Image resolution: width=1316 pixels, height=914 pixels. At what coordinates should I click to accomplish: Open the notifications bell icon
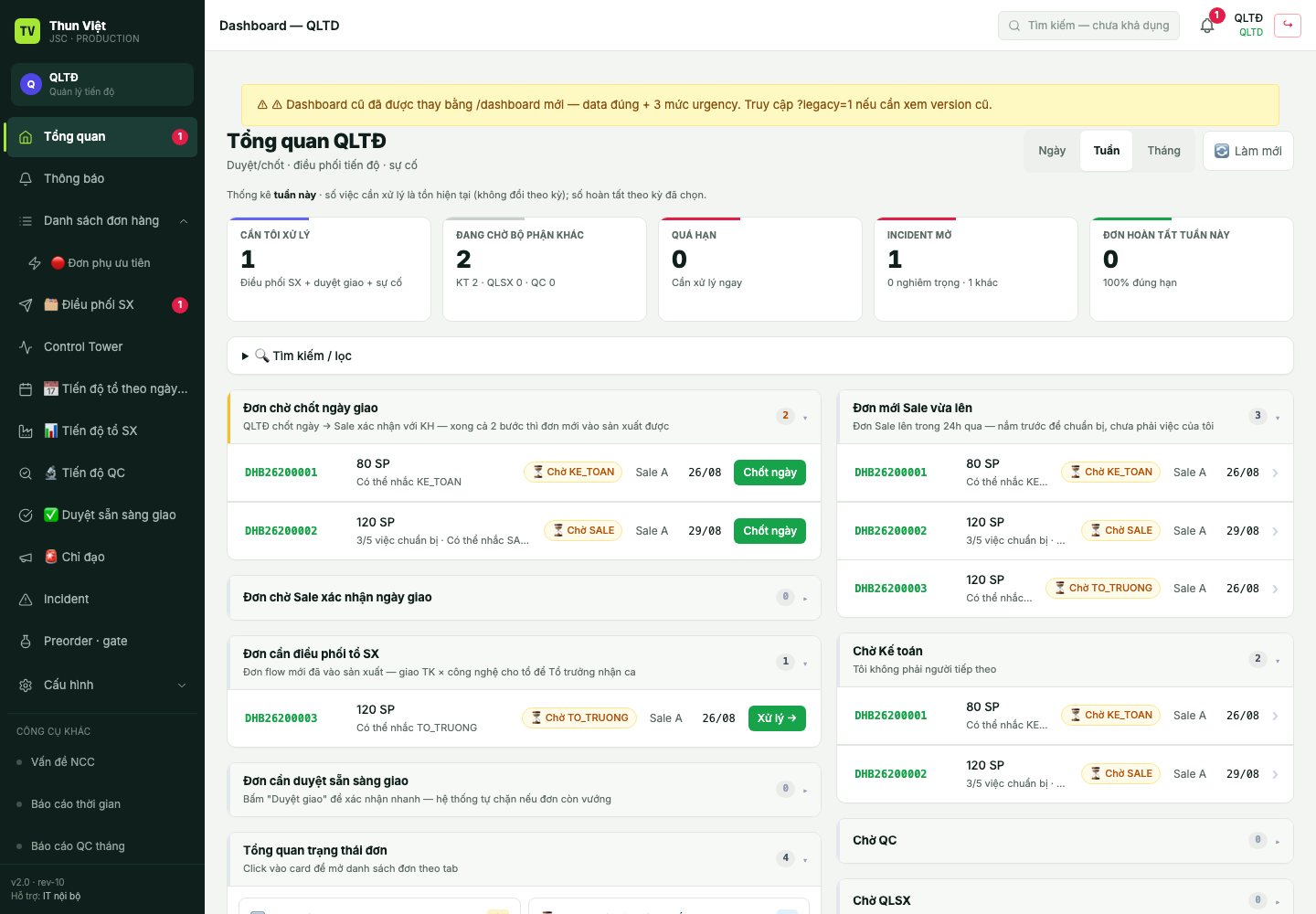[1207, 26]
